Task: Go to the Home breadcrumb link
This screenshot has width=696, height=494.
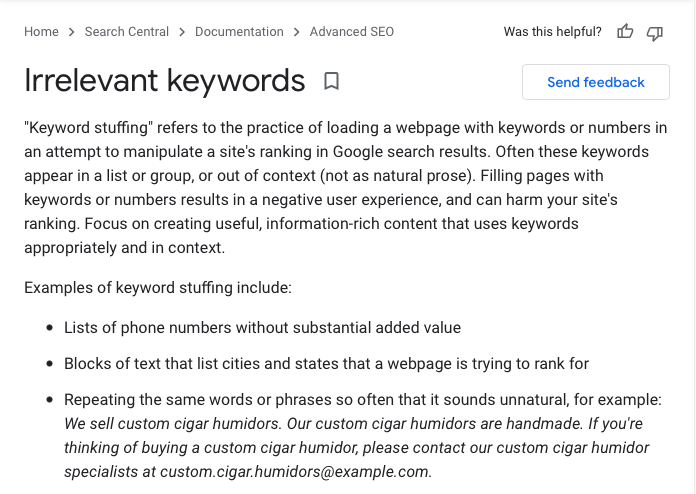Action: coord(41,32)
